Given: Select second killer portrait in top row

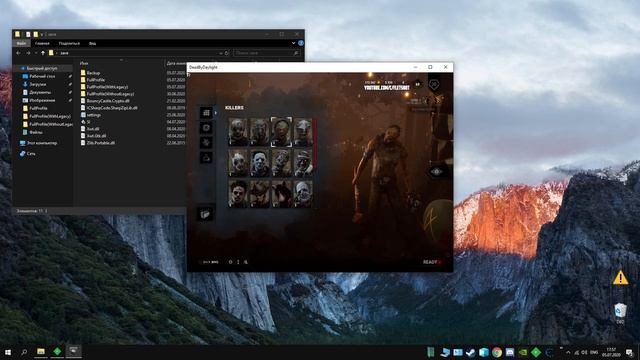Looking at the screenshot, I should (x=260, y=132).
